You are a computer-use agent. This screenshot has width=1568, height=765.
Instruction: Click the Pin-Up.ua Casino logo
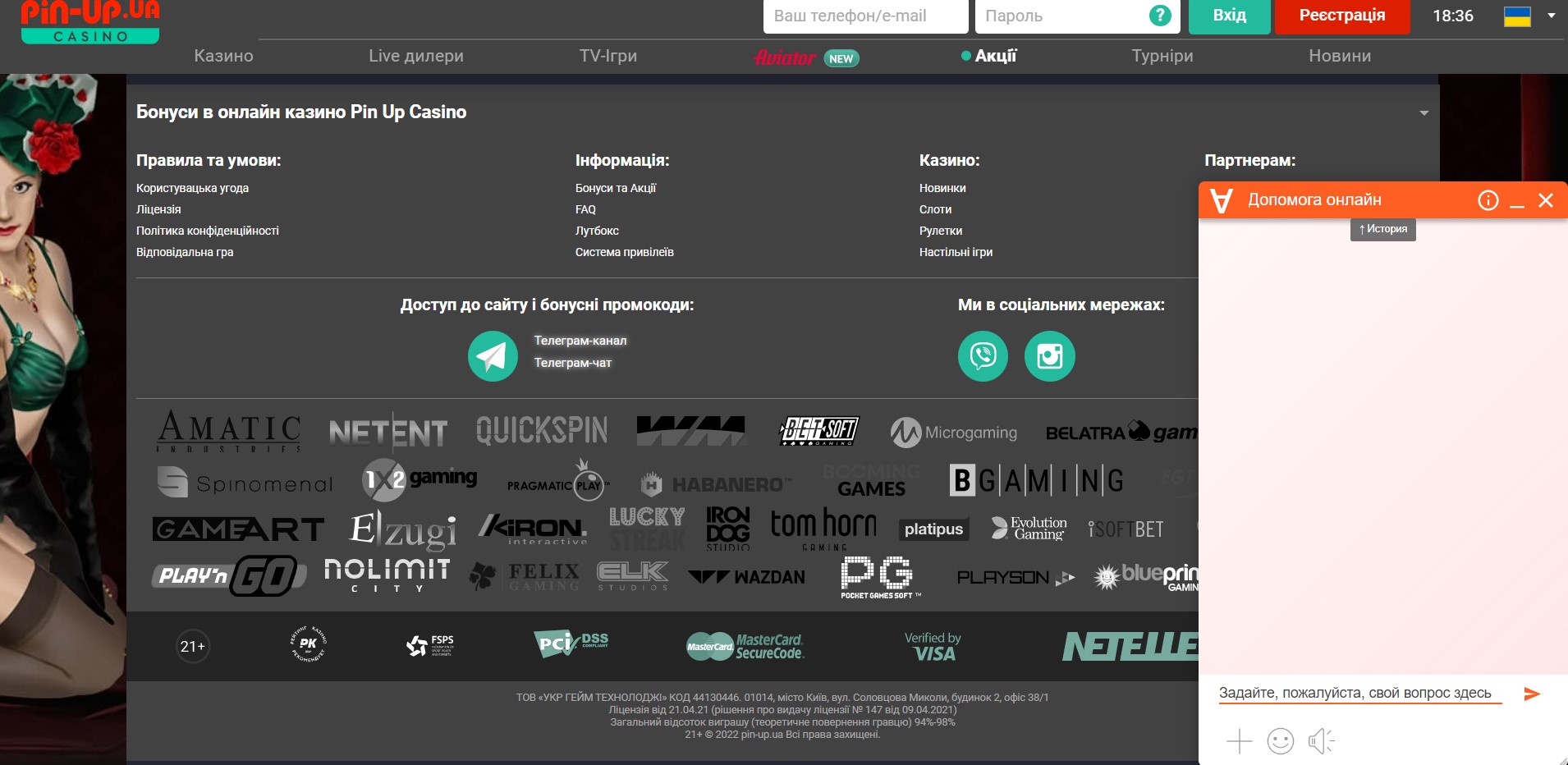[x=90, y=21]
